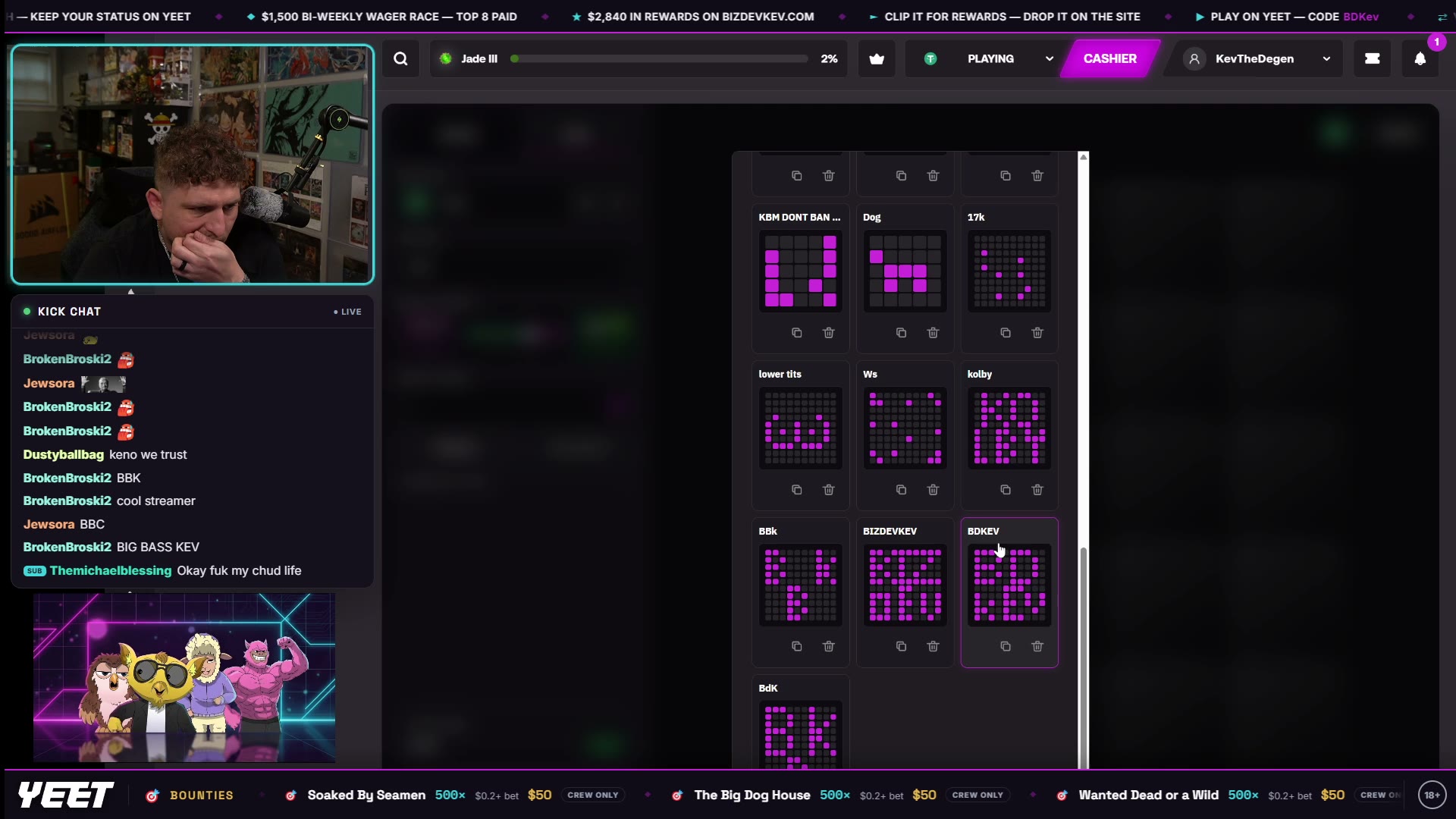The height and width of the screenshot is (819, 1456).
Task: Copy the BBk pattern
Action: pyautogui.click(x=796, y=647)
